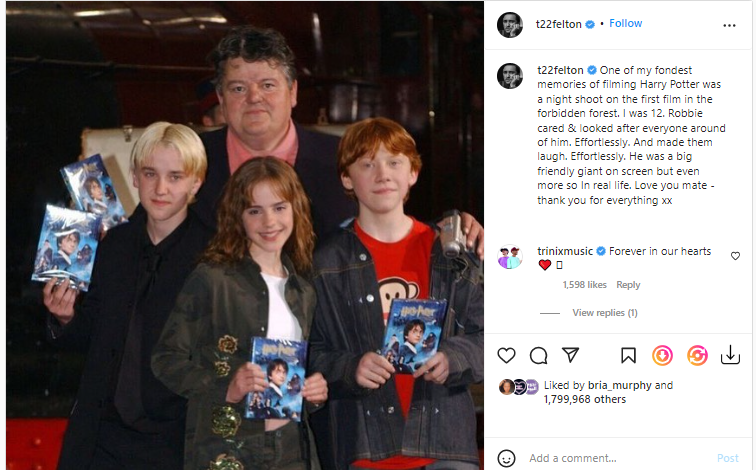The width and height of the screenshot is (756, 470).
Task: Download the post using the tray arrow icon
Action: [730, 355]
